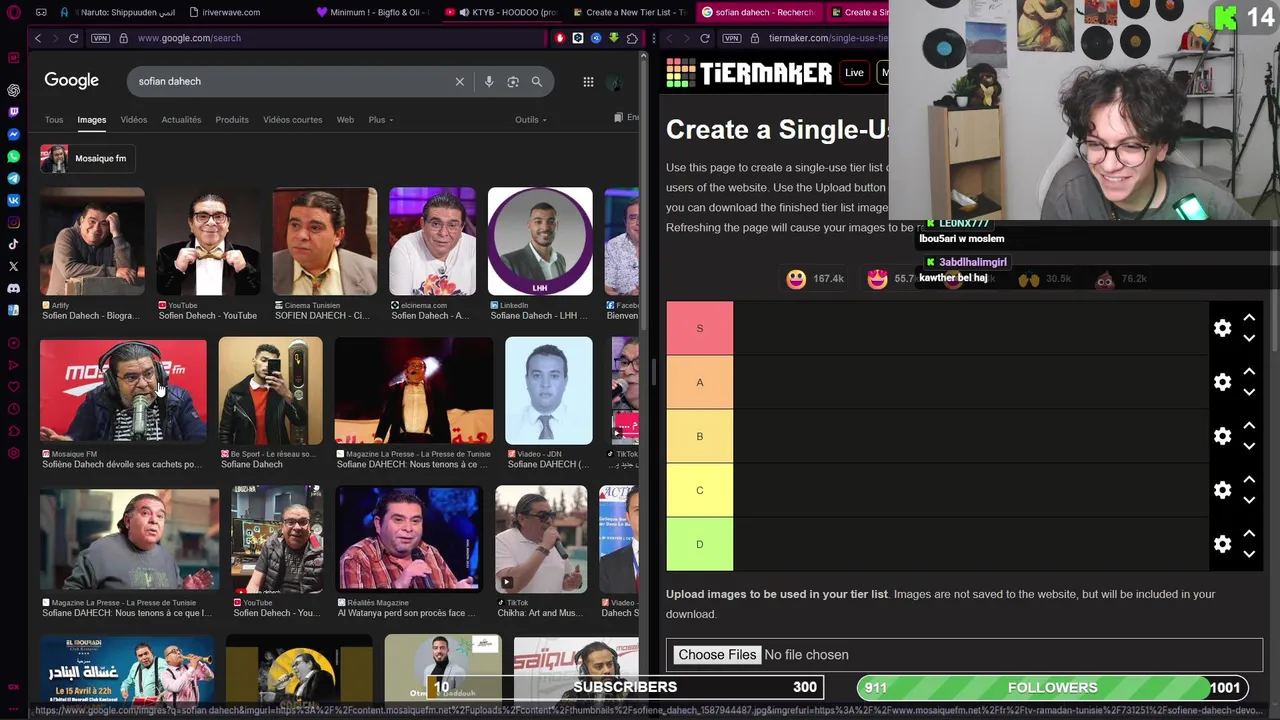Expand the Outils tools dropdown
The height and width of the screenshot is (720, 1280).
pos(531,120)
